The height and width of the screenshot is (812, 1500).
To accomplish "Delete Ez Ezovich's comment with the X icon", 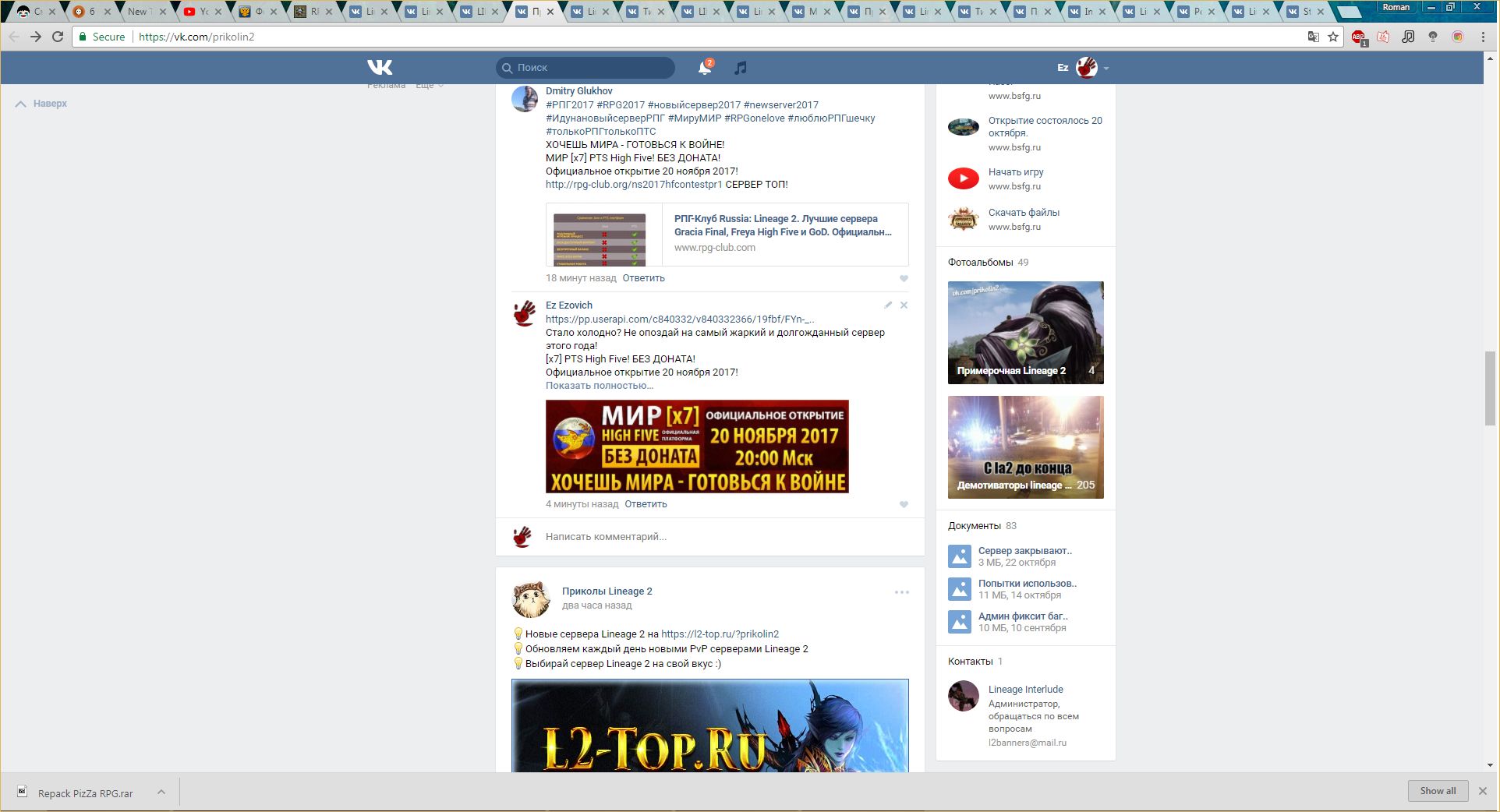I will tap(904, 305).
